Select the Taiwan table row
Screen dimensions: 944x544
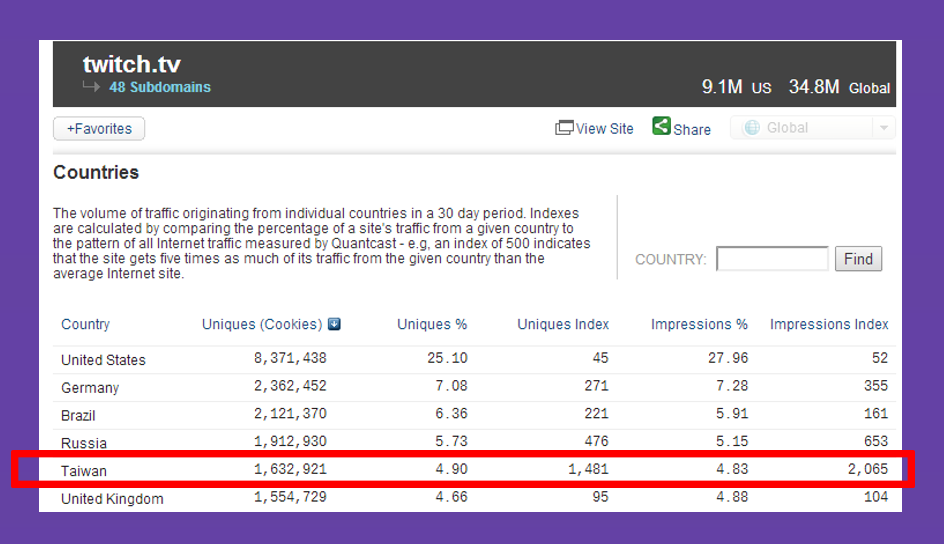474,470
